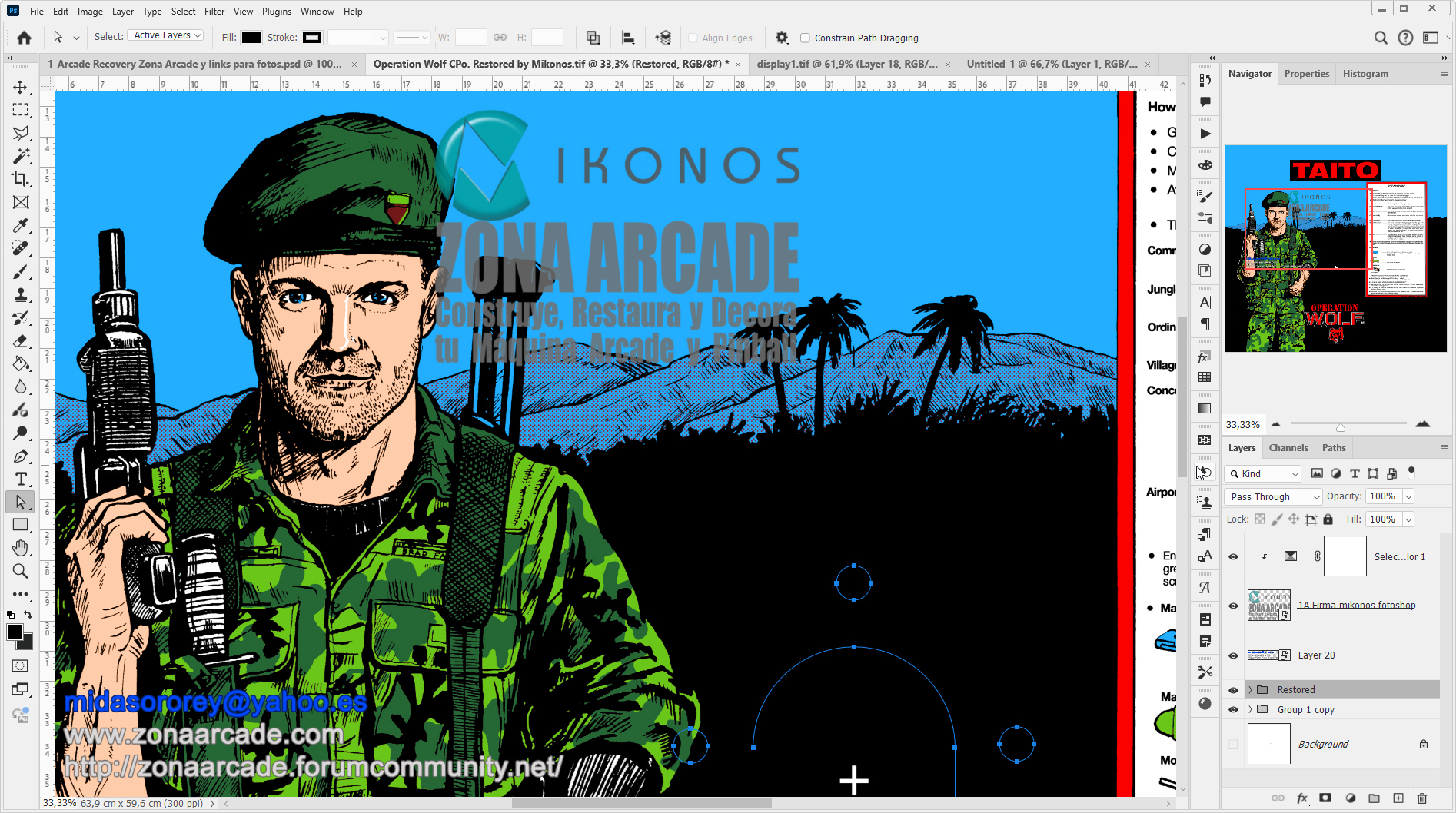Select the Eyedropper tool
The height and width of the screenshot is (813, 1456).
pos(21,225)
